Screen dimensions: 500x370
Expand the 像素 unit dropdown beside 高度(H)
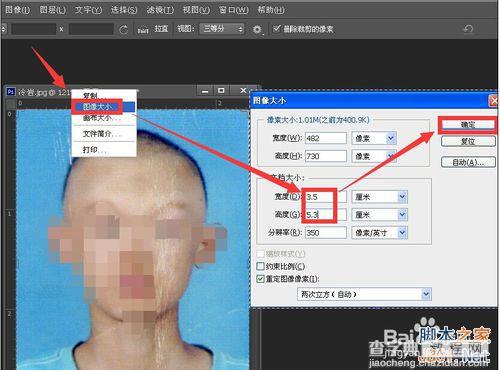391,156
